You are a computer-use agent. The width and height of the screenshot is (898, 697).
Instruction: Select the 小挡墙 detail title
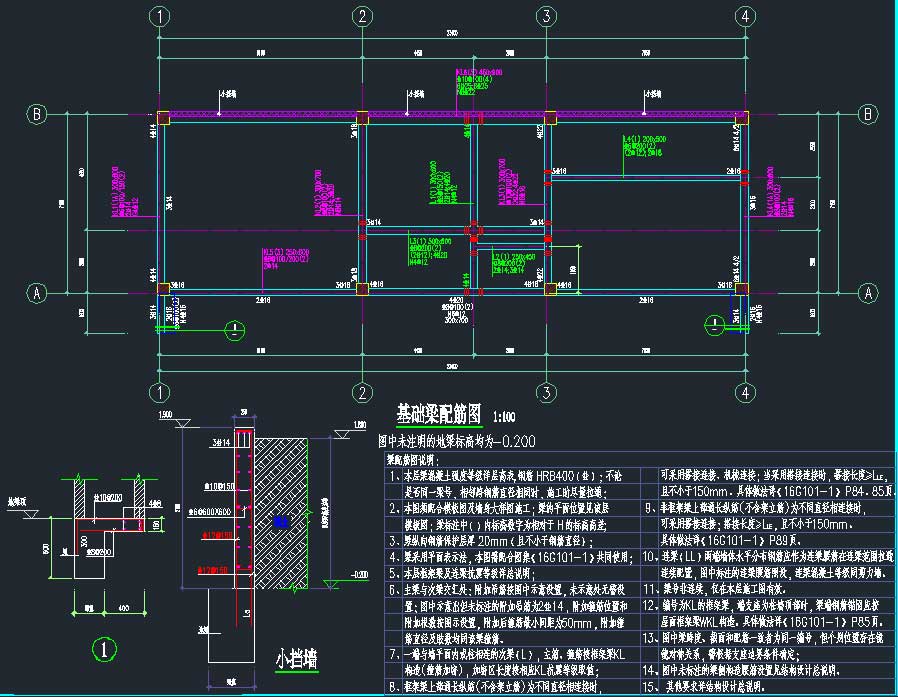[x=297, y=659]
